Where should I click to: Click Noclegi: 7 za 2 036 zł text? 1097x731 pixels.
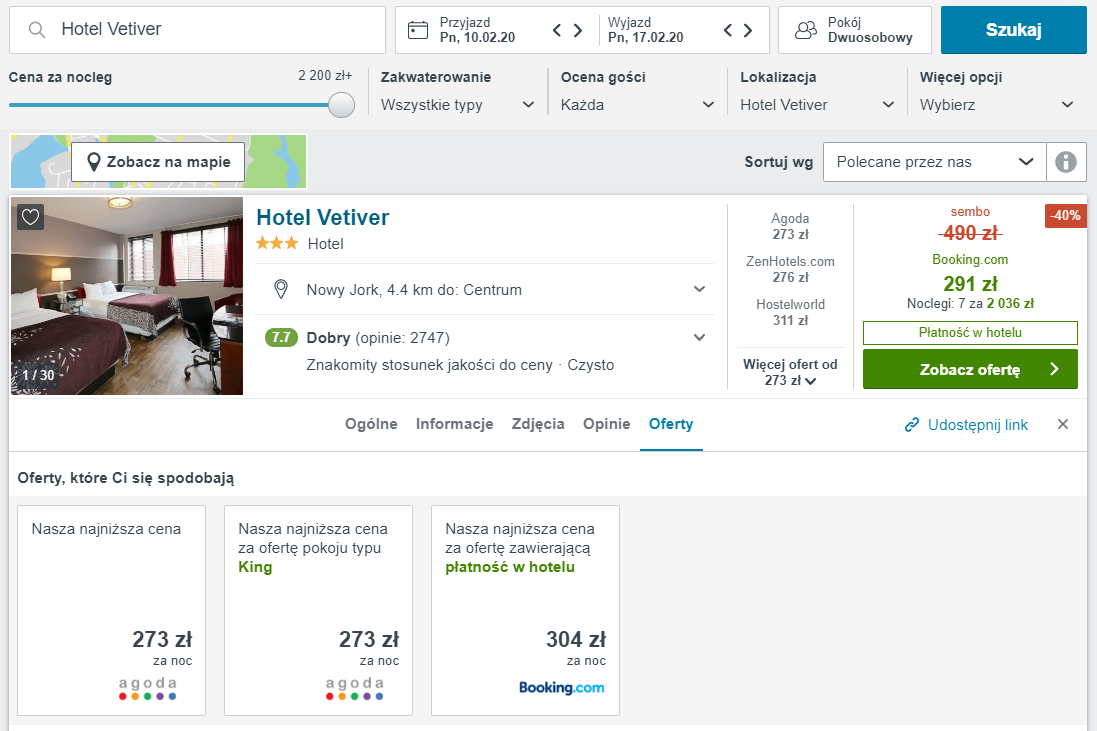(x=970, y=304)
